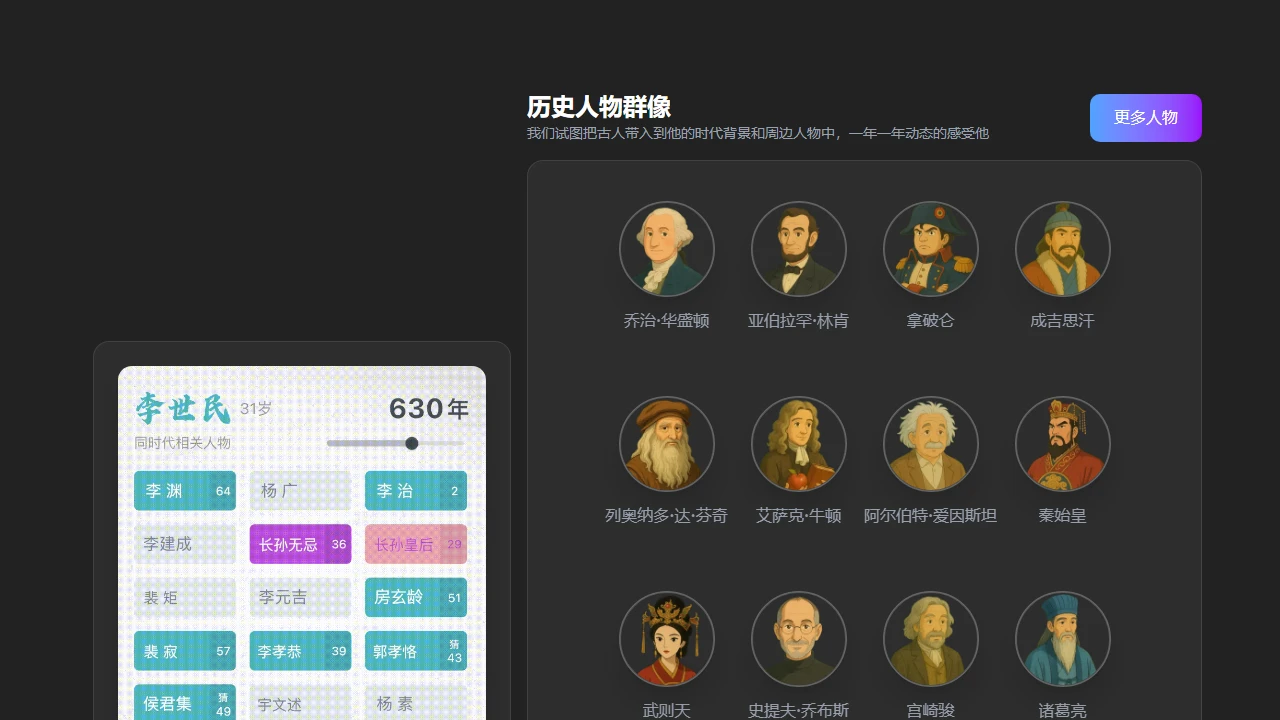Select the 武则天 avatar
Image resolution: width=1280 pixels, height=720 pixels.
point(667,639)
